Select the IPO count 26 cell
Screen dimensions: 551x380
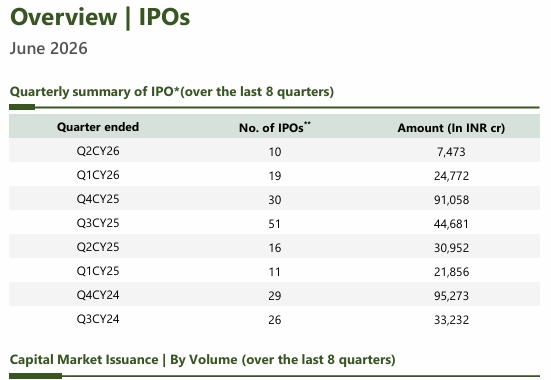coord(274,320)
